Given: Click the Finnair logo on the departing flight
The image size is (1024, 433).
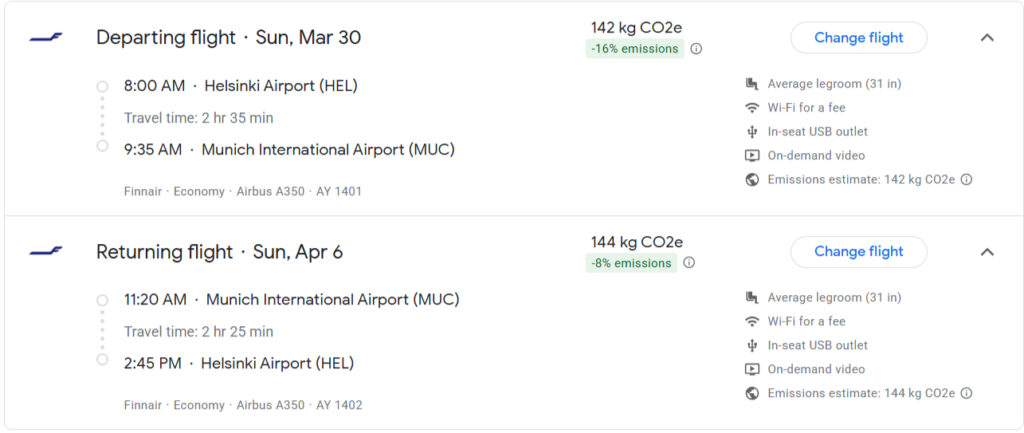Looking at the screenshot, I should 46,38.
